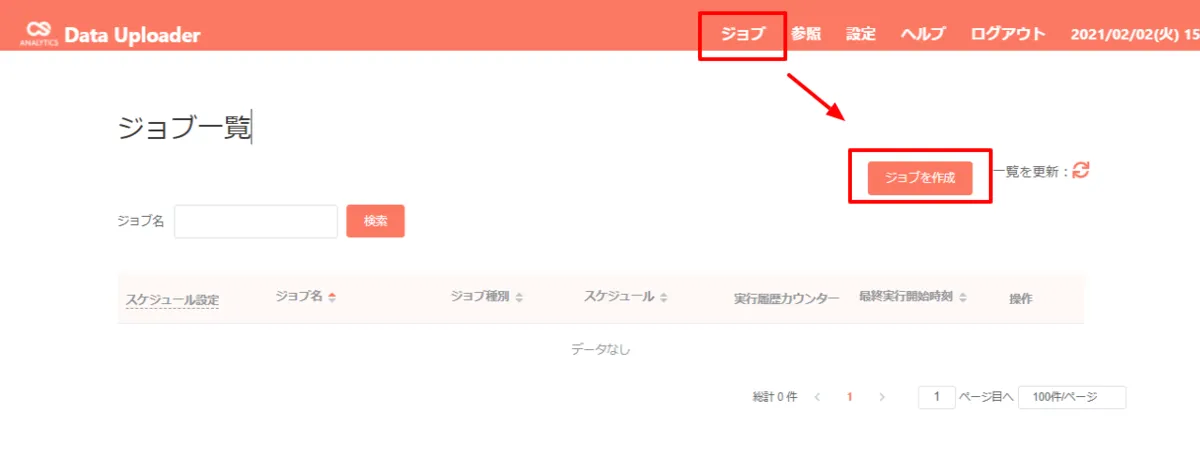
Task: Go to previous page using left chevron
Action: coord(817,397)
